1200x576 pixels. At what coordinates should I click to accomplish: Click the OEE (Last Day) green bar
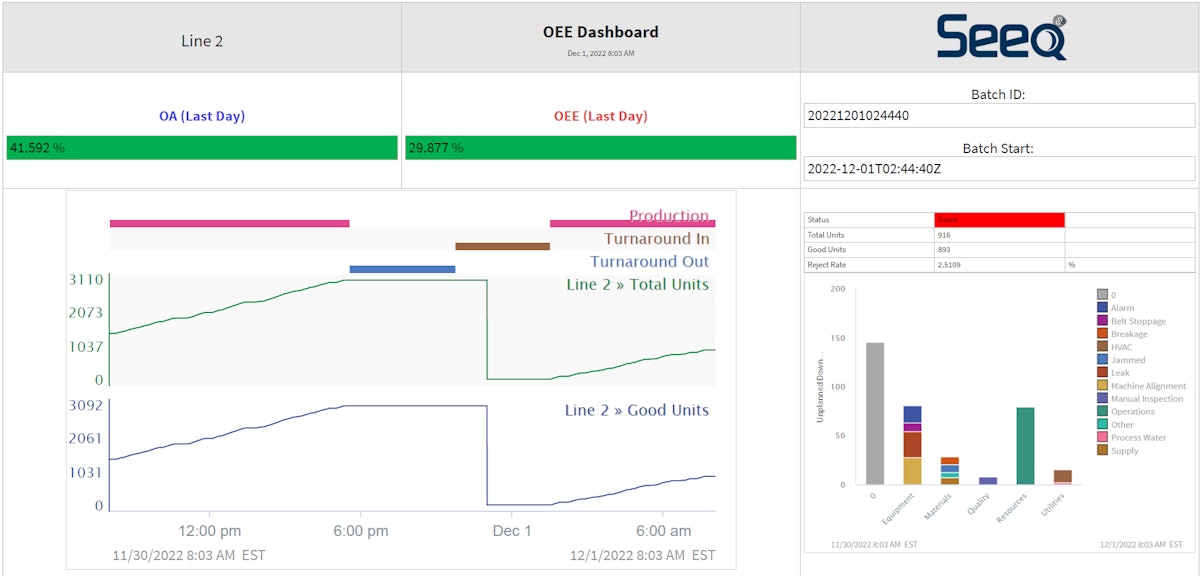(600, 148)
